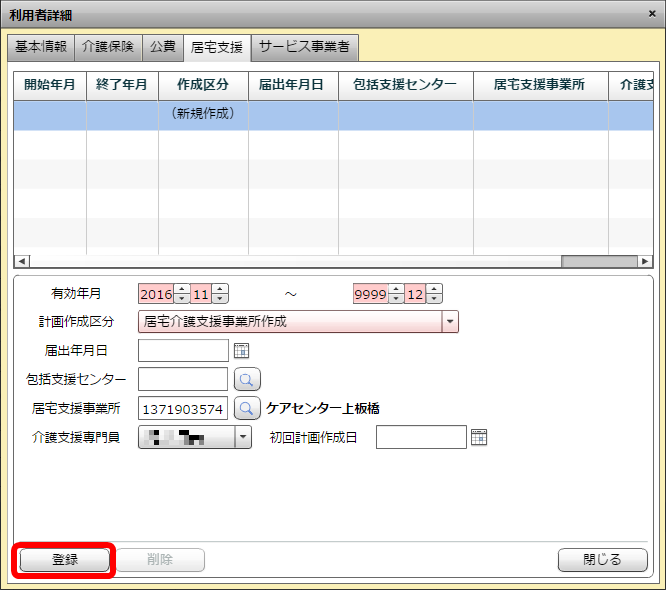Open calendar picker for 初回計画作成日

[x=478, y=438]
